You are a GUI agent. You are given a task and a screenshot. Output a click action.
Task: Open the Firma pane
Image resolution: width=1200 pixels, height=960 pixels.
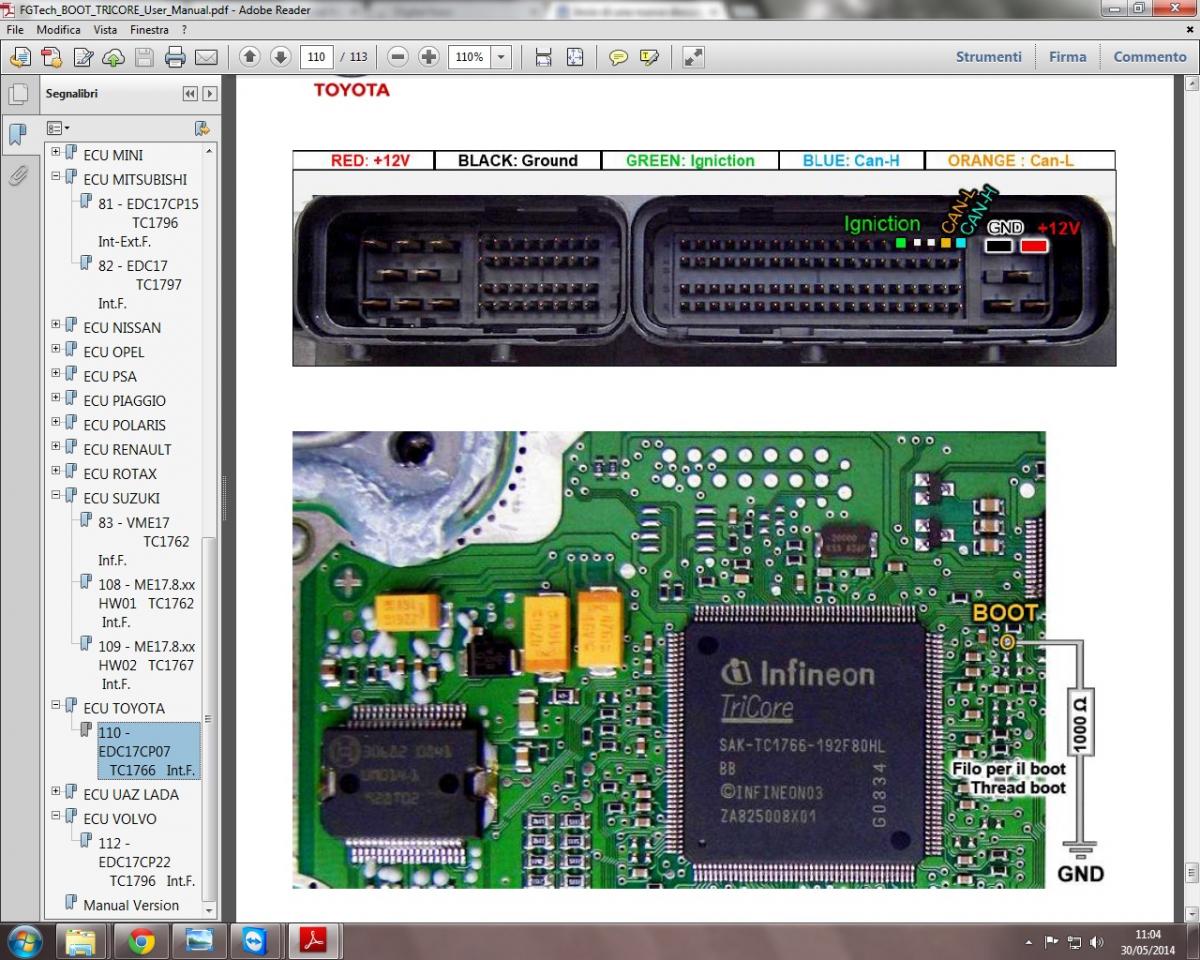pos(1067,57)
